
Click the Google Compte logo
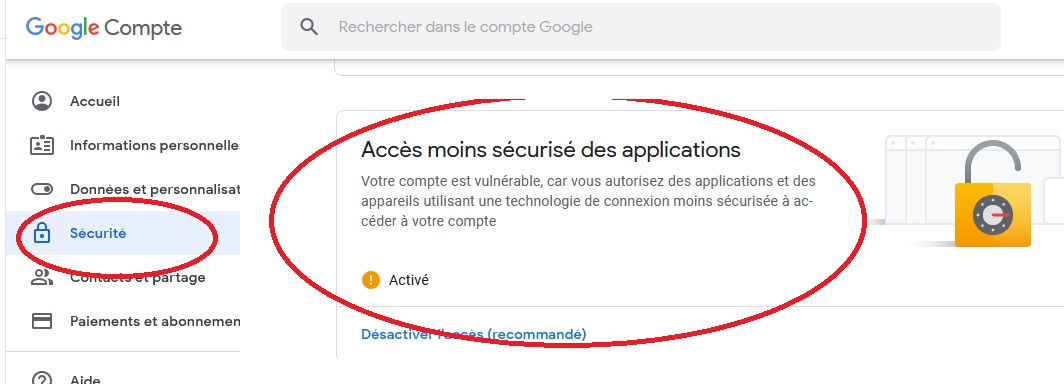[104, 28]
